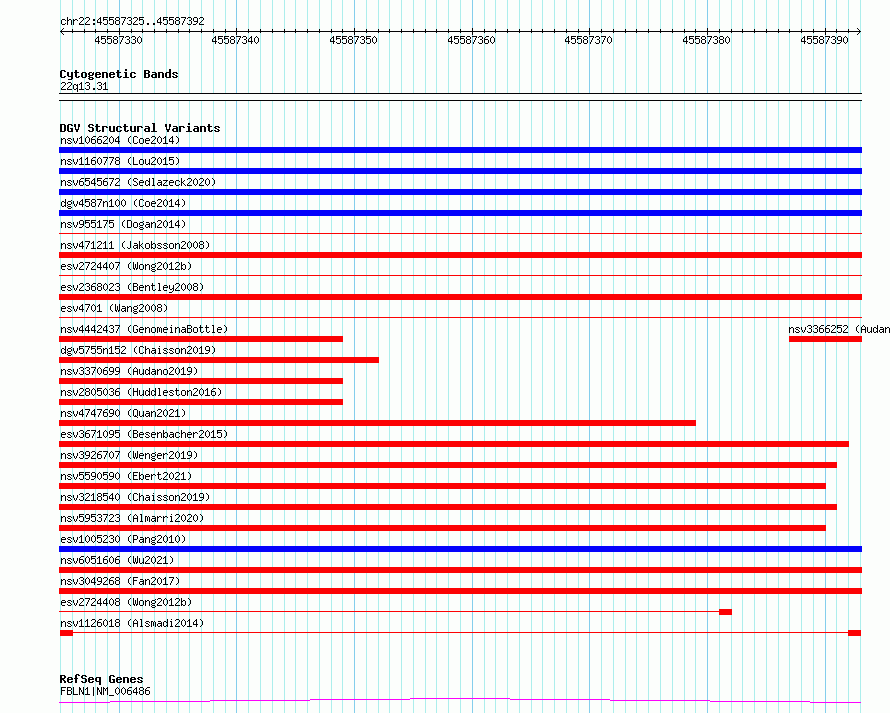Image resolution: width=890 pixels, height=713 pixels.
Task: Open nsv3370699 (Audano2019) label
Action: point(129,371)
